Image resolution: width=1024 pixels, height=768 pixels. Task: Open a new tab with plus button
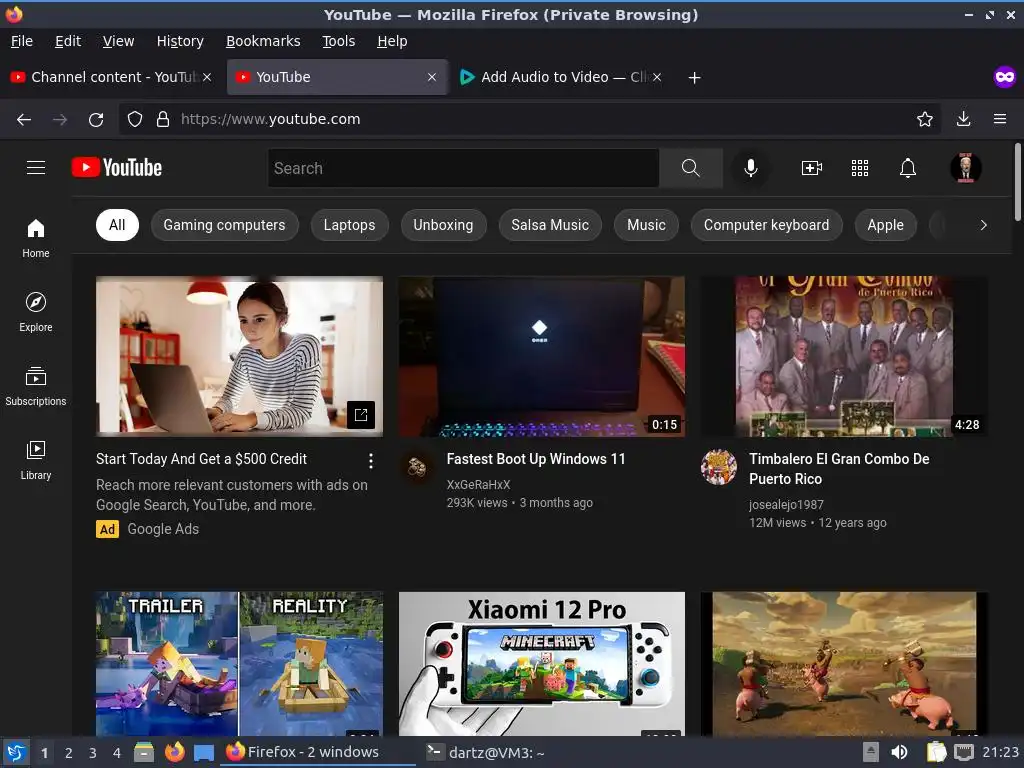[x=694, y=78]
